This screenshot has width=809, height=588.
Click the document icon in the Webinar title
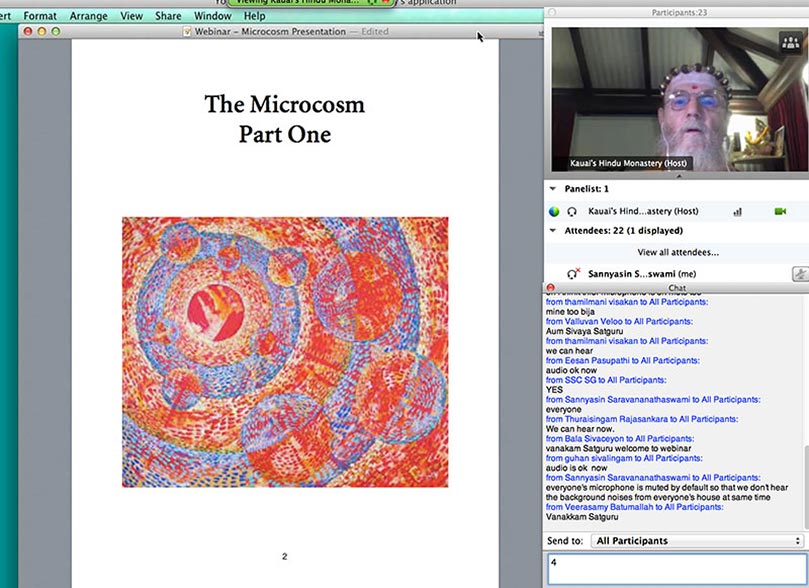pyautogui.click(x=187, y=32)
